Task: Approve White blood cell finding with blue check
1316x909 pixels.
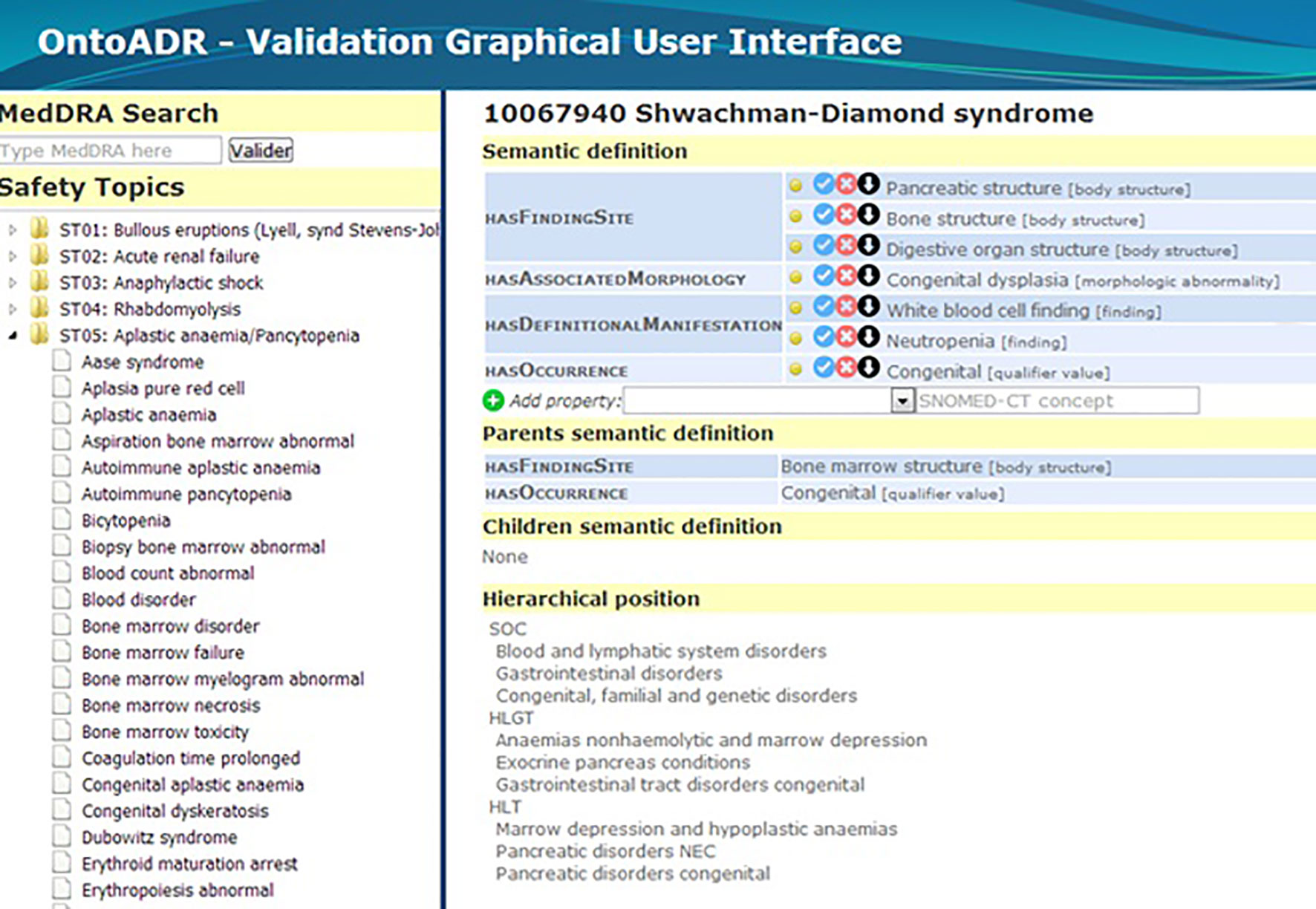Action: (x=824, y=306)
